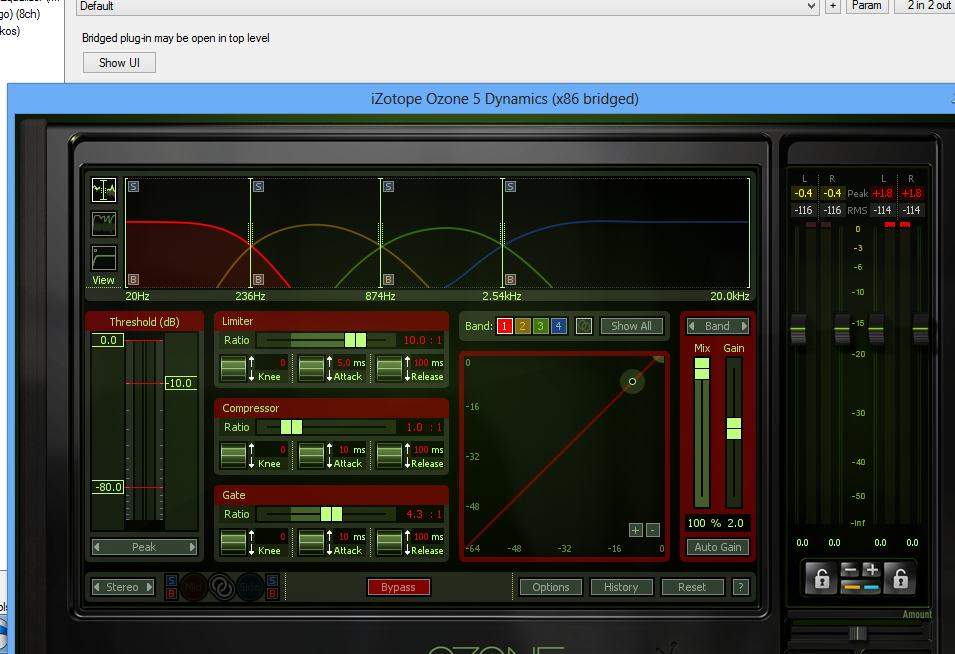Click right arrow of Peak detection selector
The width and height of the screenshot is (955, 654).
point(191,547)
